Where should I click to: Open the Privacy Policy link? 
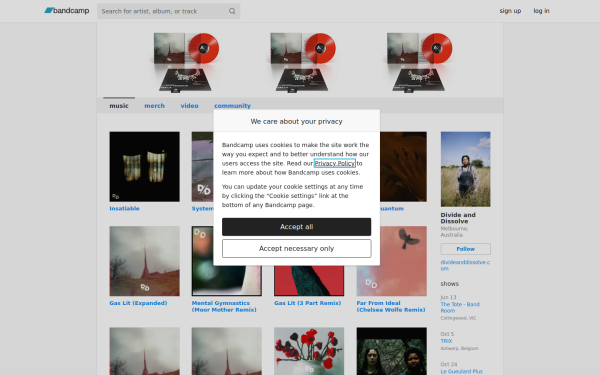(x=335, y=163)
